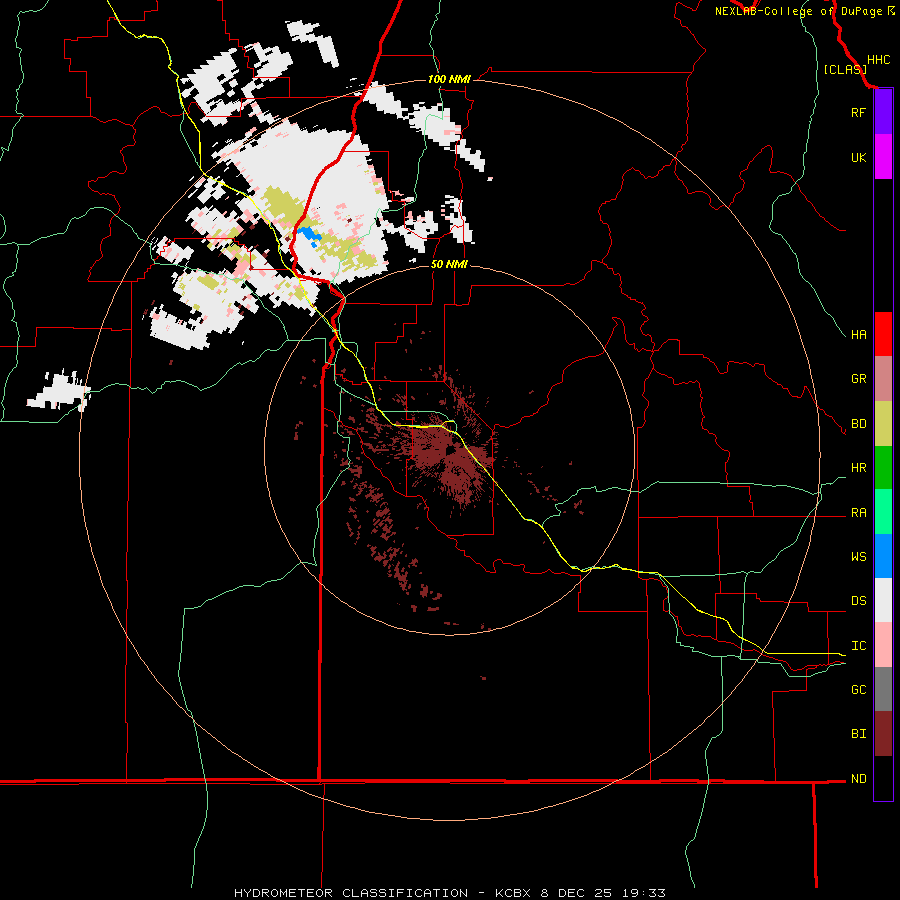This screenshot has width=900, height=900.
Task: Click the HA red legend swatch
Action: pos(883,334)
